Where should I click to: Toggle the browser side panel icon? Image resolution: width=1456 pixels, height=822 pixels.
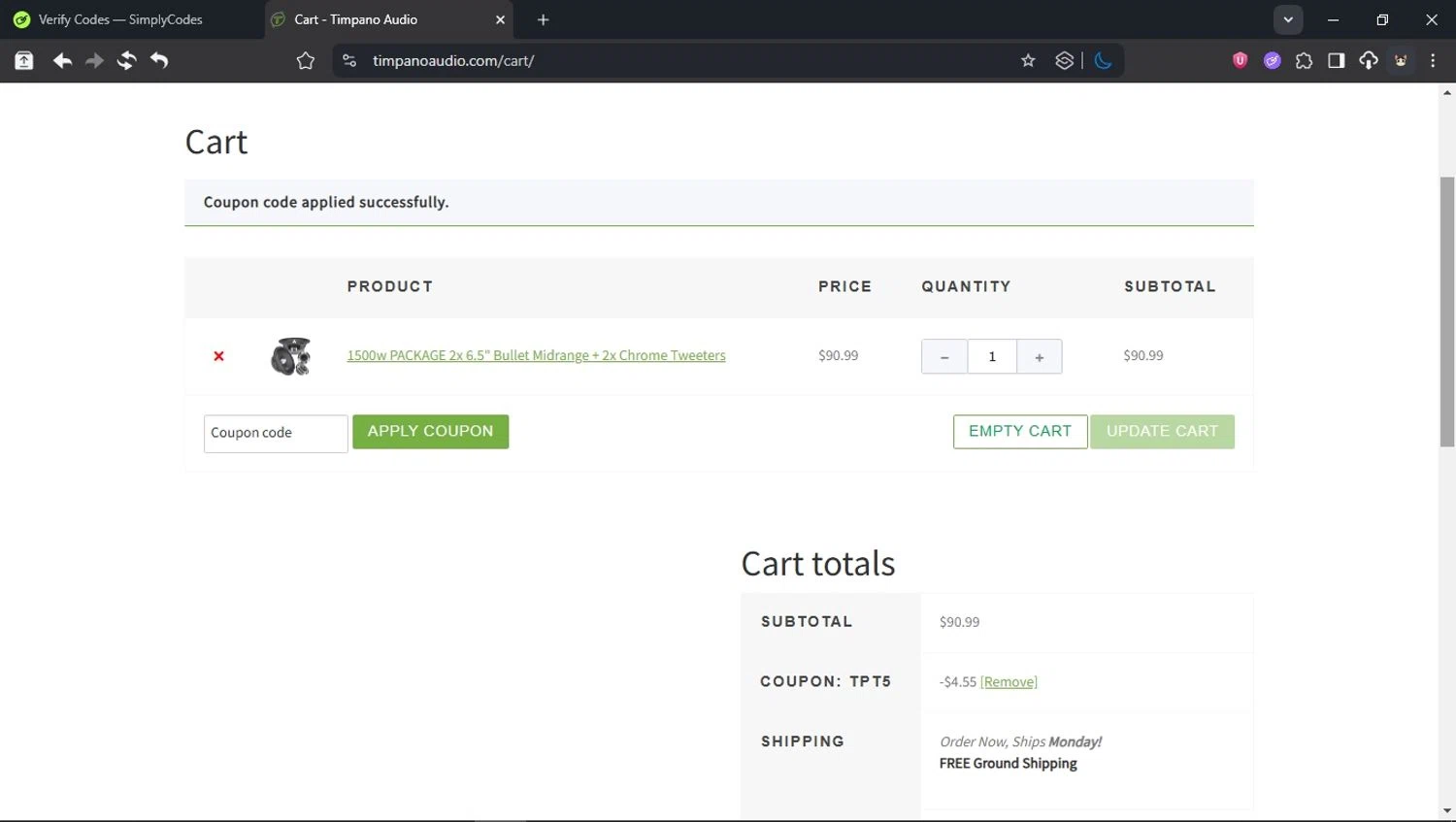[x=1336, y=60]
